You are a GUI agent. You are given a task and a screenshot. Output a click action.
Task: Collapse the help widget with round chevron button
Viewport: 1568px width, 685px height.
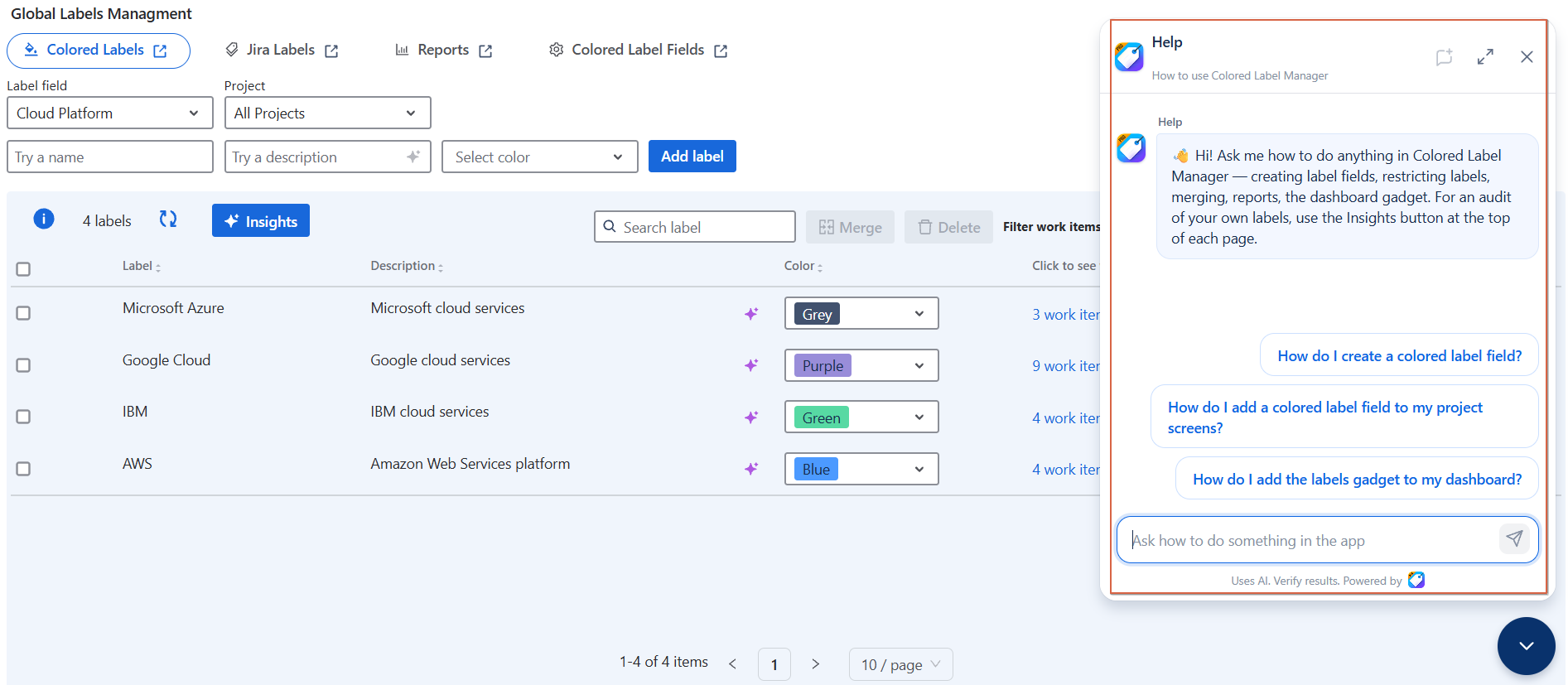tap(1526, 646)
